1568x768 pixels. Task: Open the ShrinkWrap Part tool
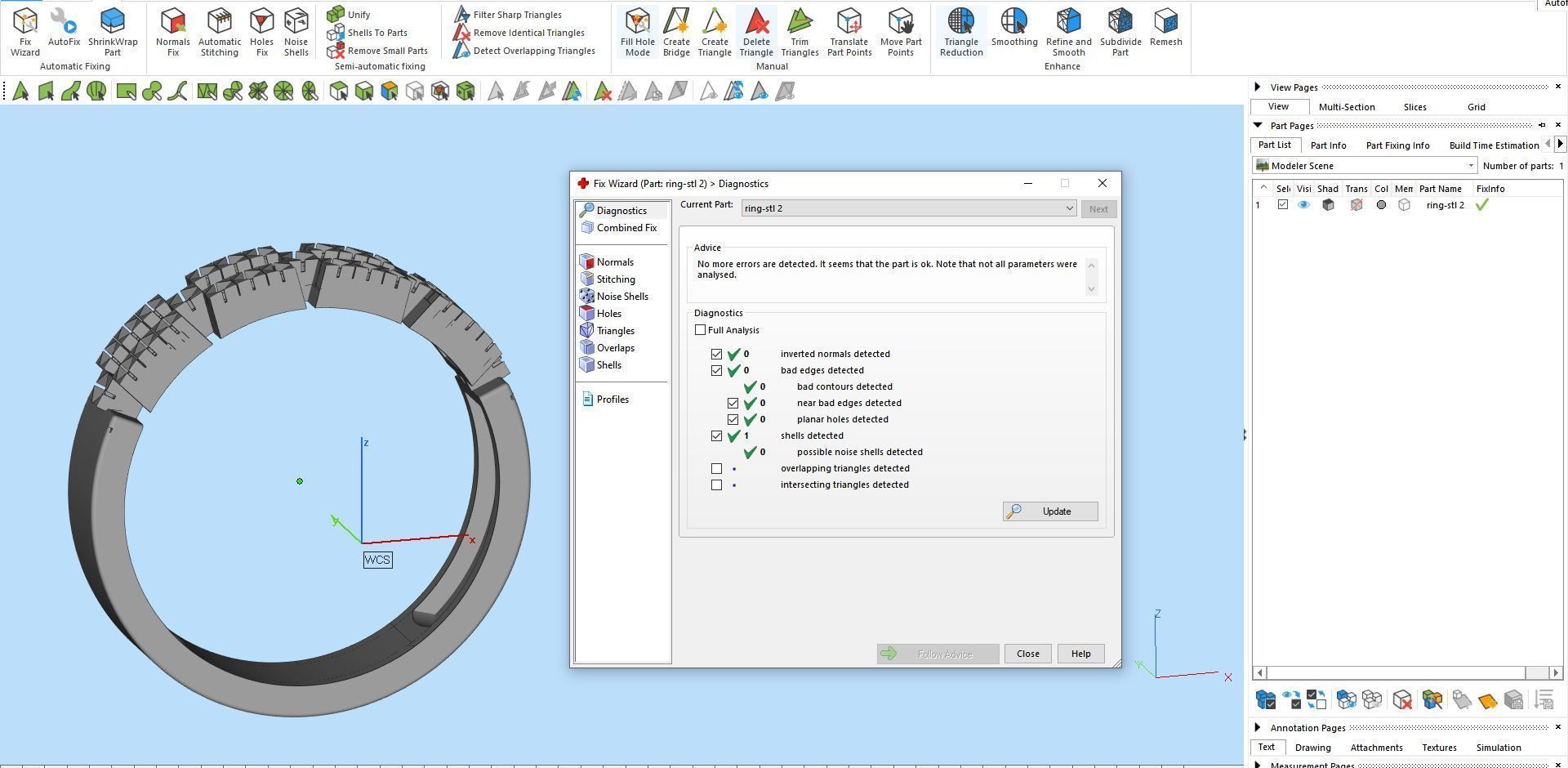(113, 33)
